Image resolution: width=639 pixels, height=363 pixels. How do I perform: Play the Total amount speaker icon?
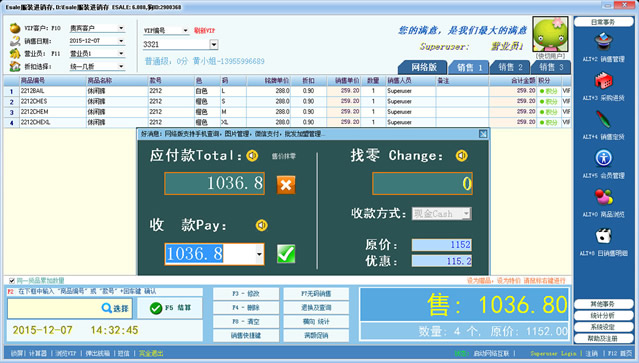[252, 156]
